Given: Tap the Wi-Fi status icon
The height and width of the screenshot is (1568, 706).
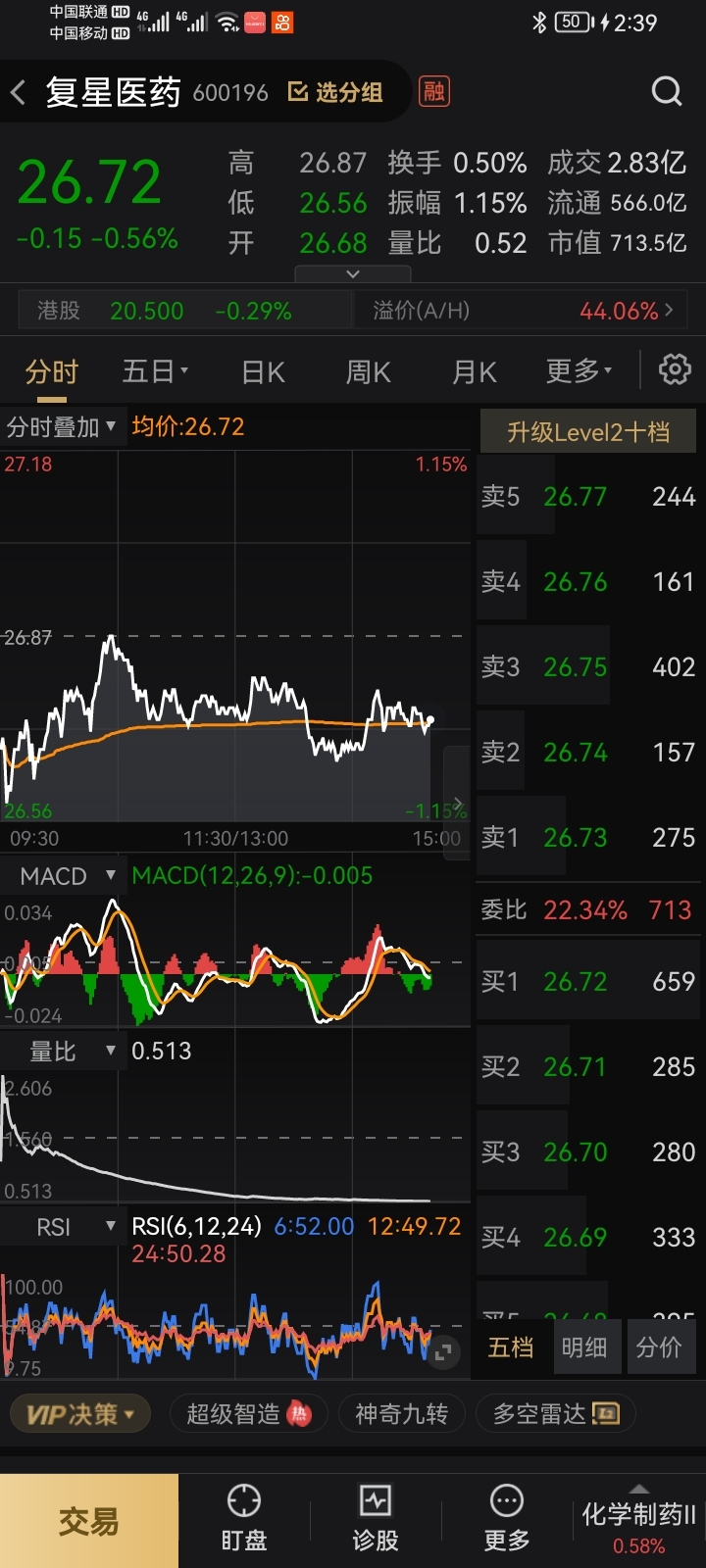Looking at the screenshot, I should [x=227, y=23].
